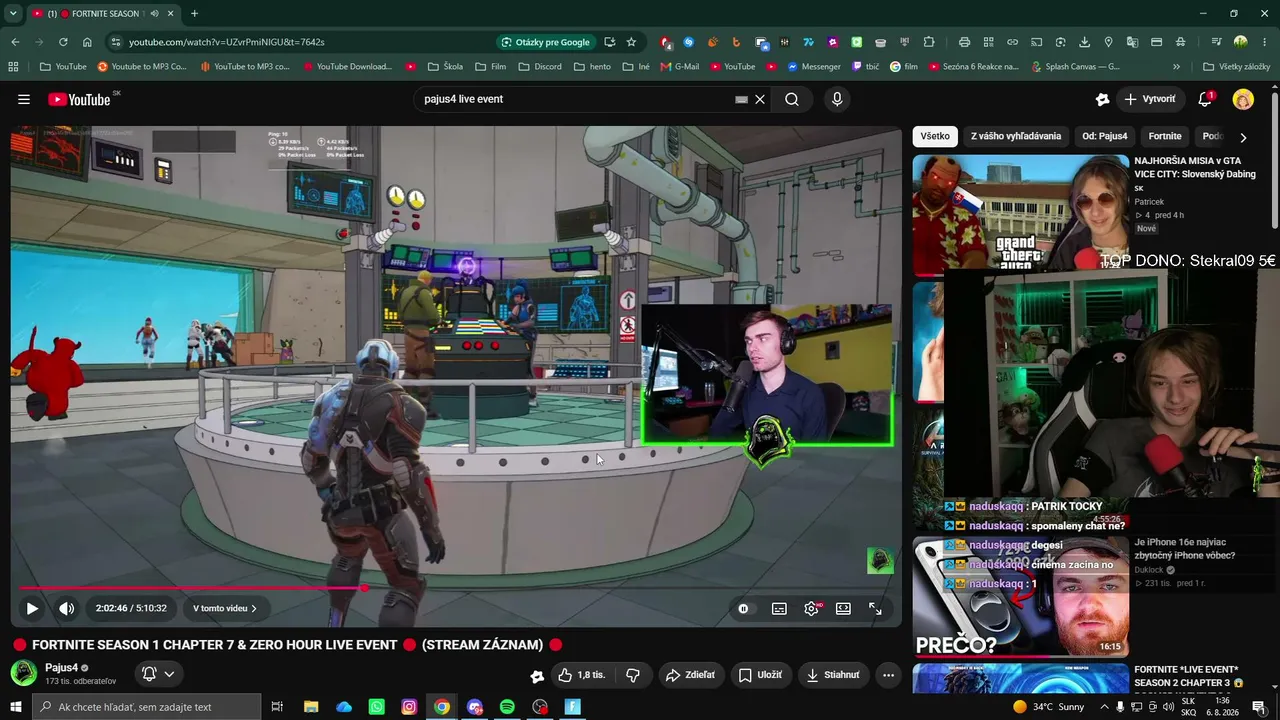Open WhatsApp from the taskbar
1280x720 pixels.
[376, 707]
